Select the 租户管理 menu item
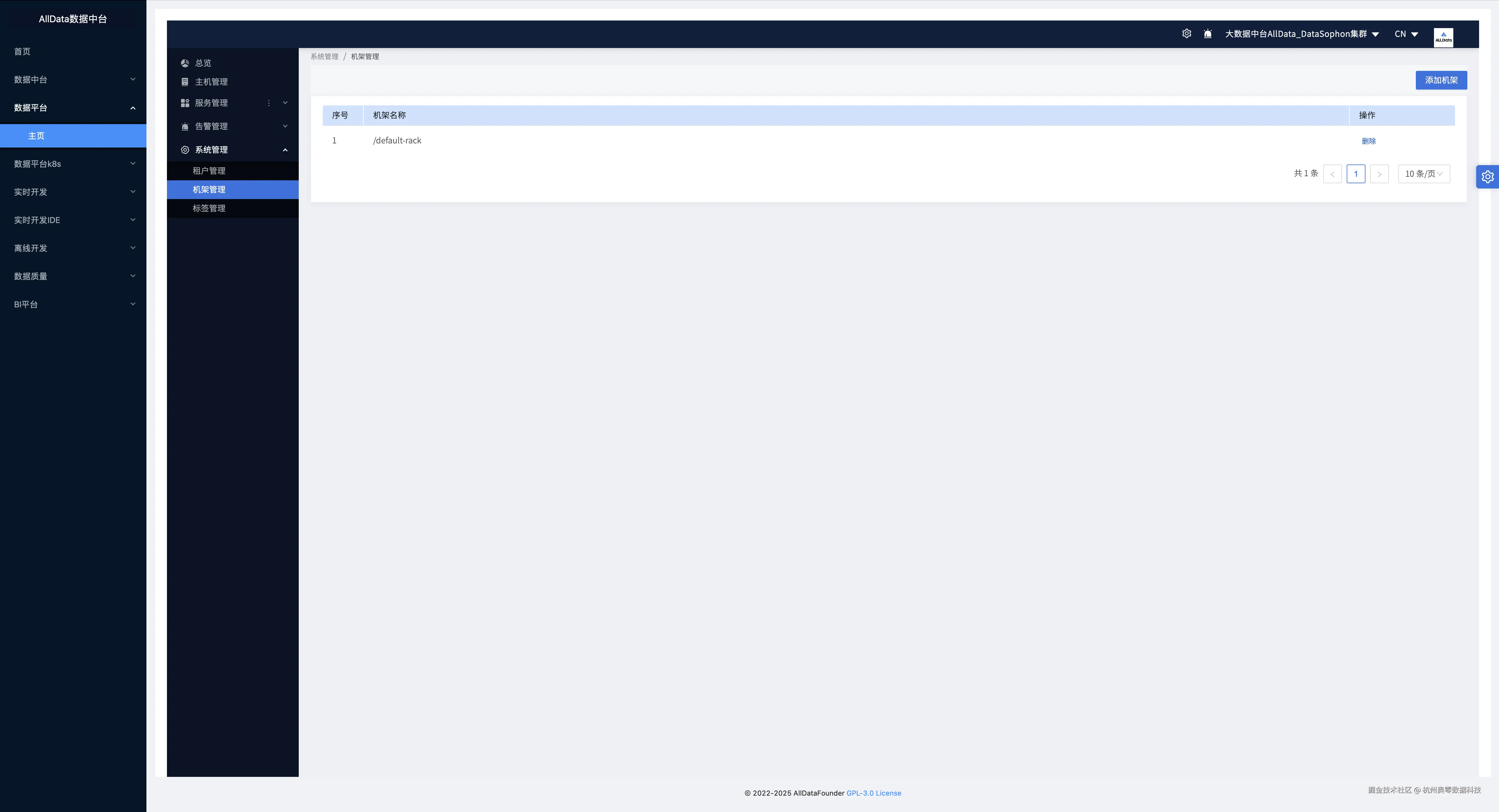The height and width of the screenshot is (812, 1499). tap(209, 171)
